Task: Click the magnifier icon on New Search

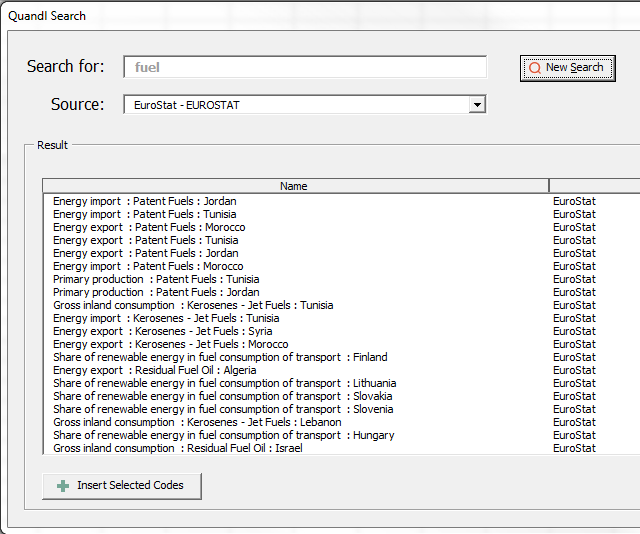Action: click(x=535, y=68)
